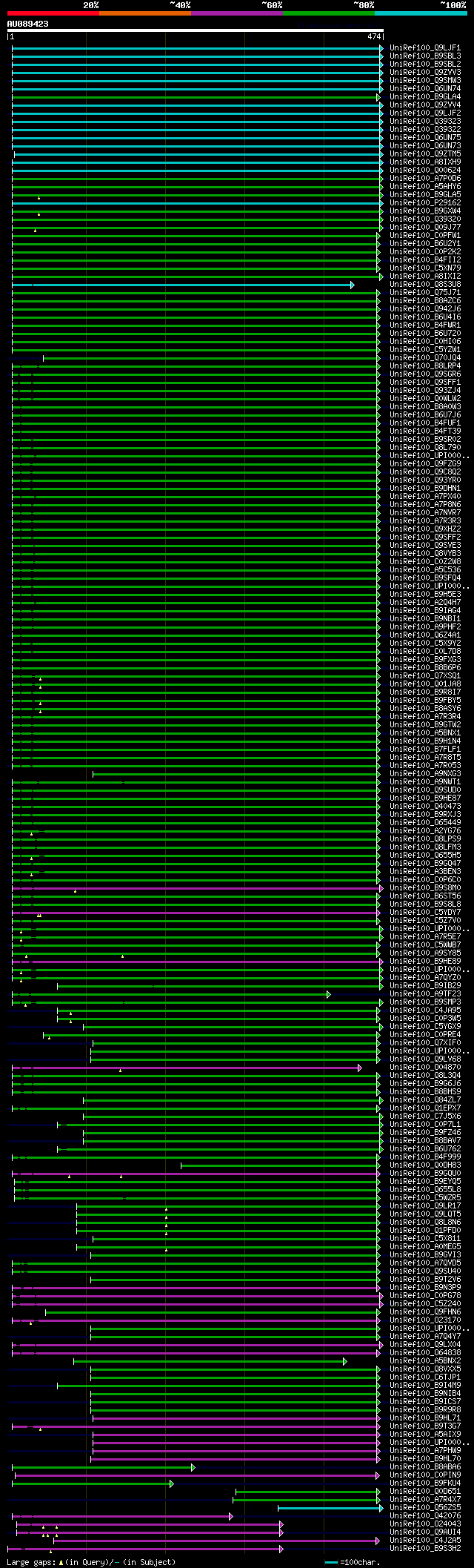Open hit UniRef100_B9SBL3
This screenshot has height=1568, width=474.
[x=425, y=56]
